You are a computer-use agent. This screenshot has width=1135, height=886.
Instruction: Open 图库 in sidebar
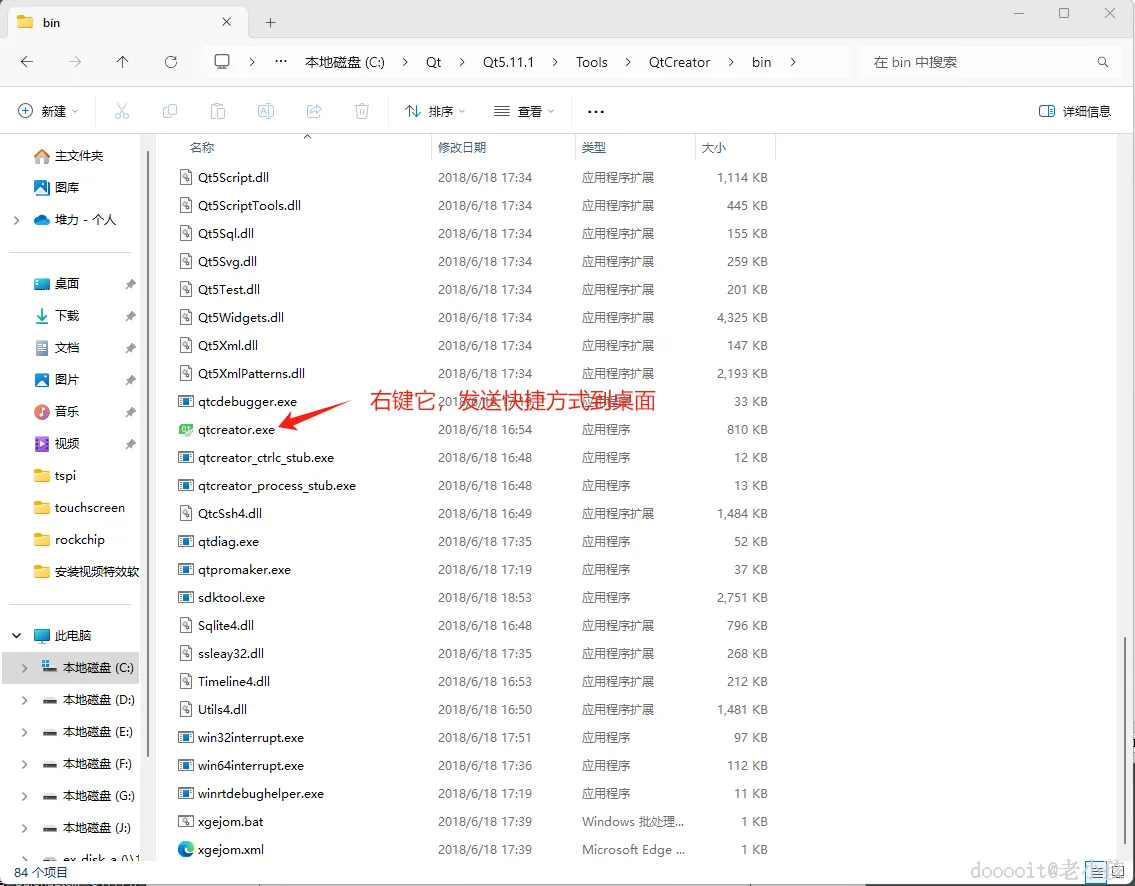57,187
